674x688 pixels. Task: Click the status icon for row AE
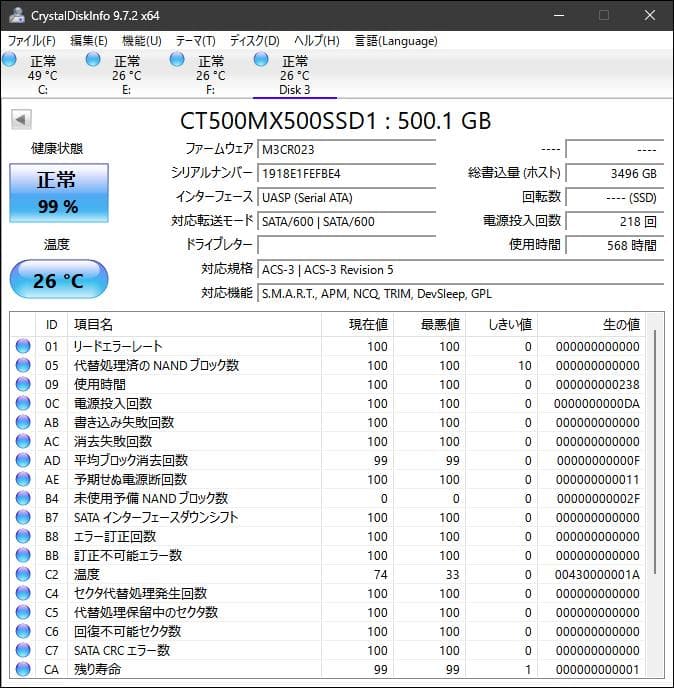[23, 479]
